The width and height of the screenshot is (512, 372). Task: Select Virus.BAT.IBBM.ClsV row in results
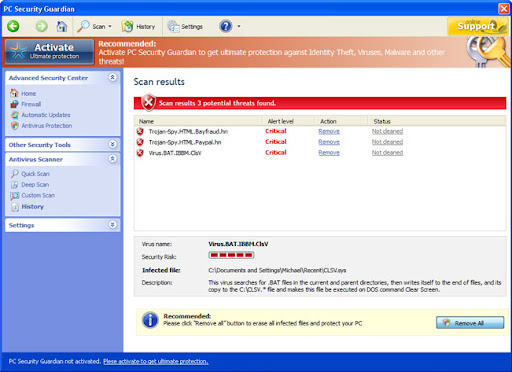[320, 153]
